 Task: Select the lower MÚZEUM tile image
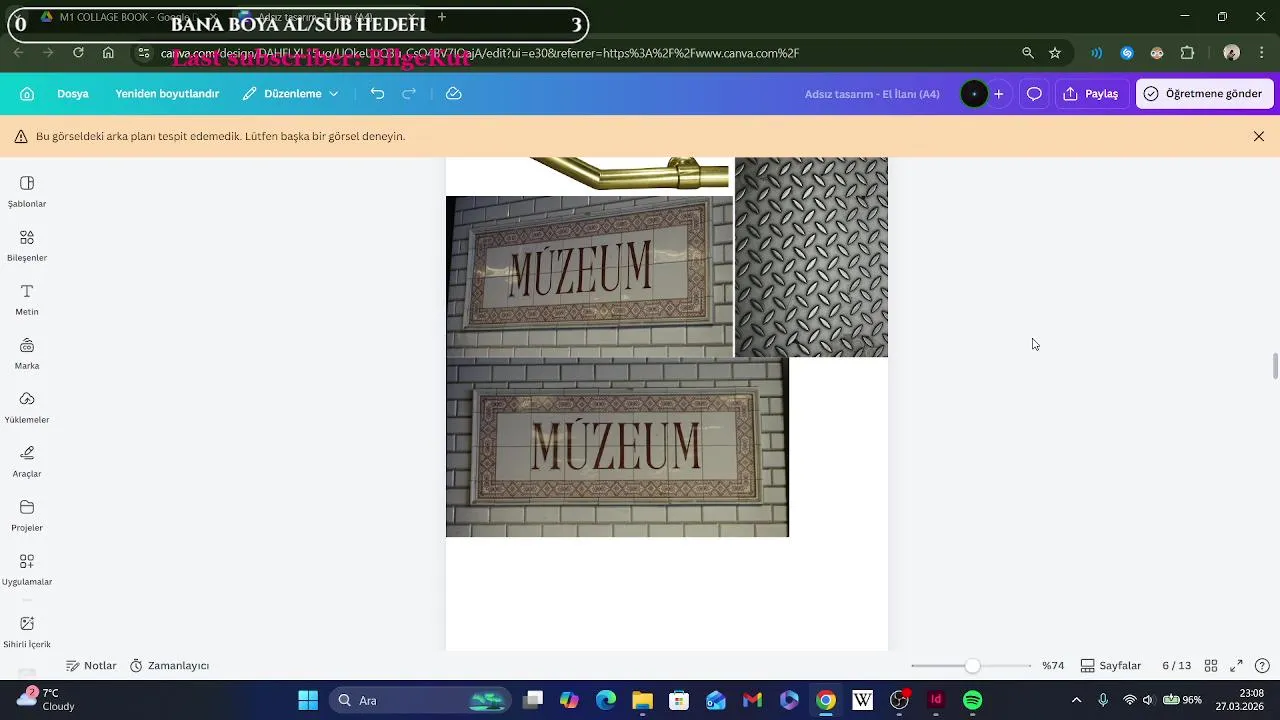click(617, 447)
